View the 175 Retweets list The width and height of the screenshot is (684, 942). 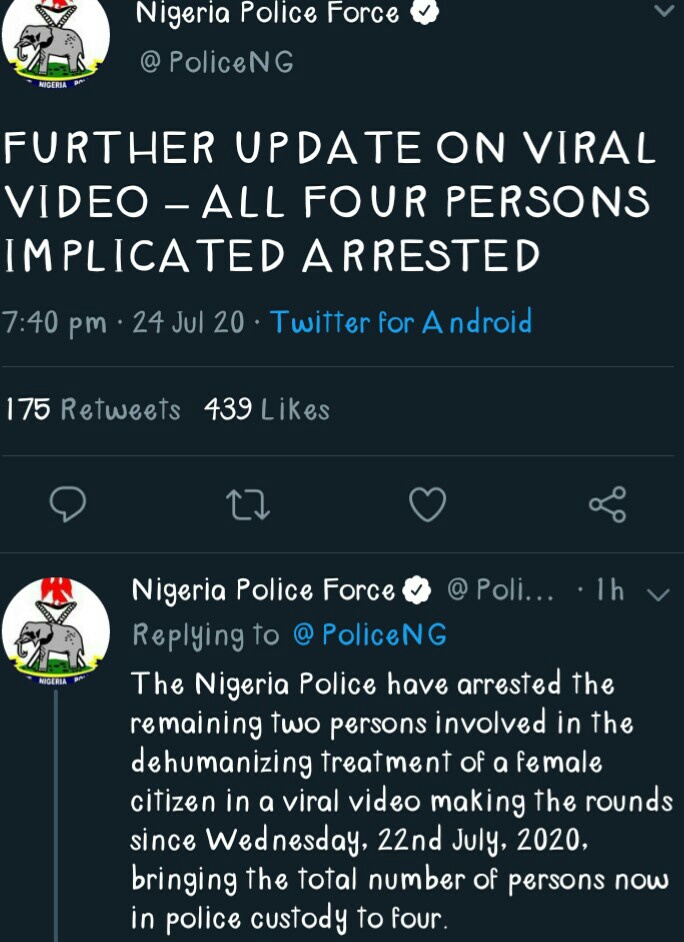tap(93, 410)
